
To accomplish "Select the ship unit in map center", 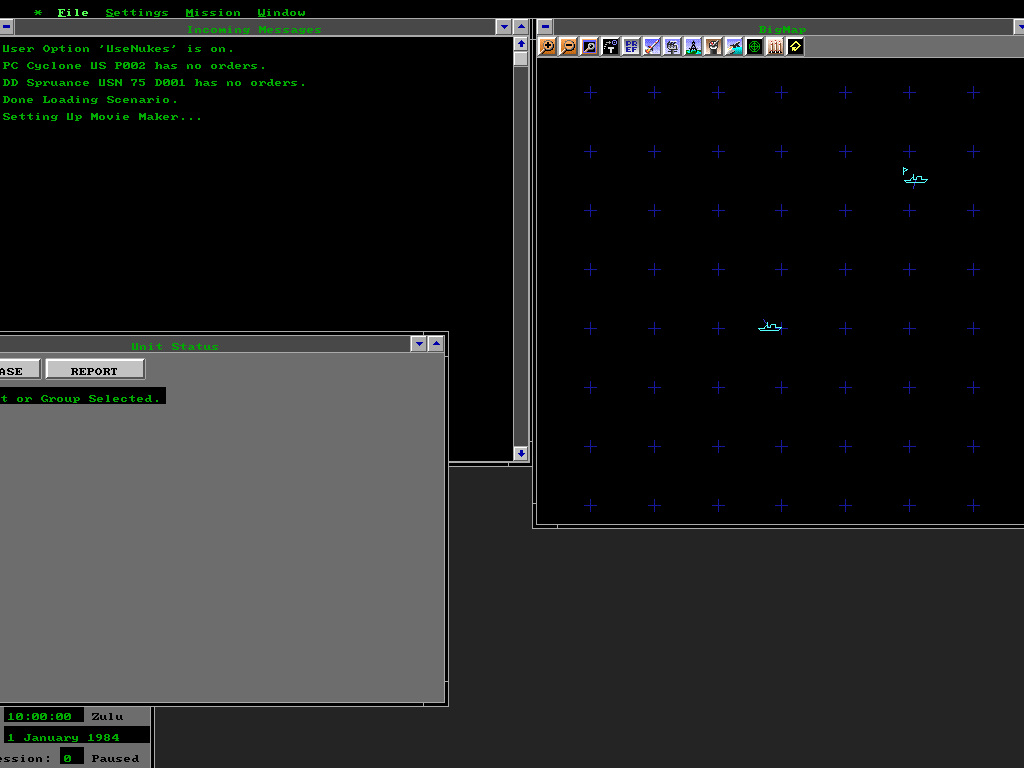I will [770, 326].
